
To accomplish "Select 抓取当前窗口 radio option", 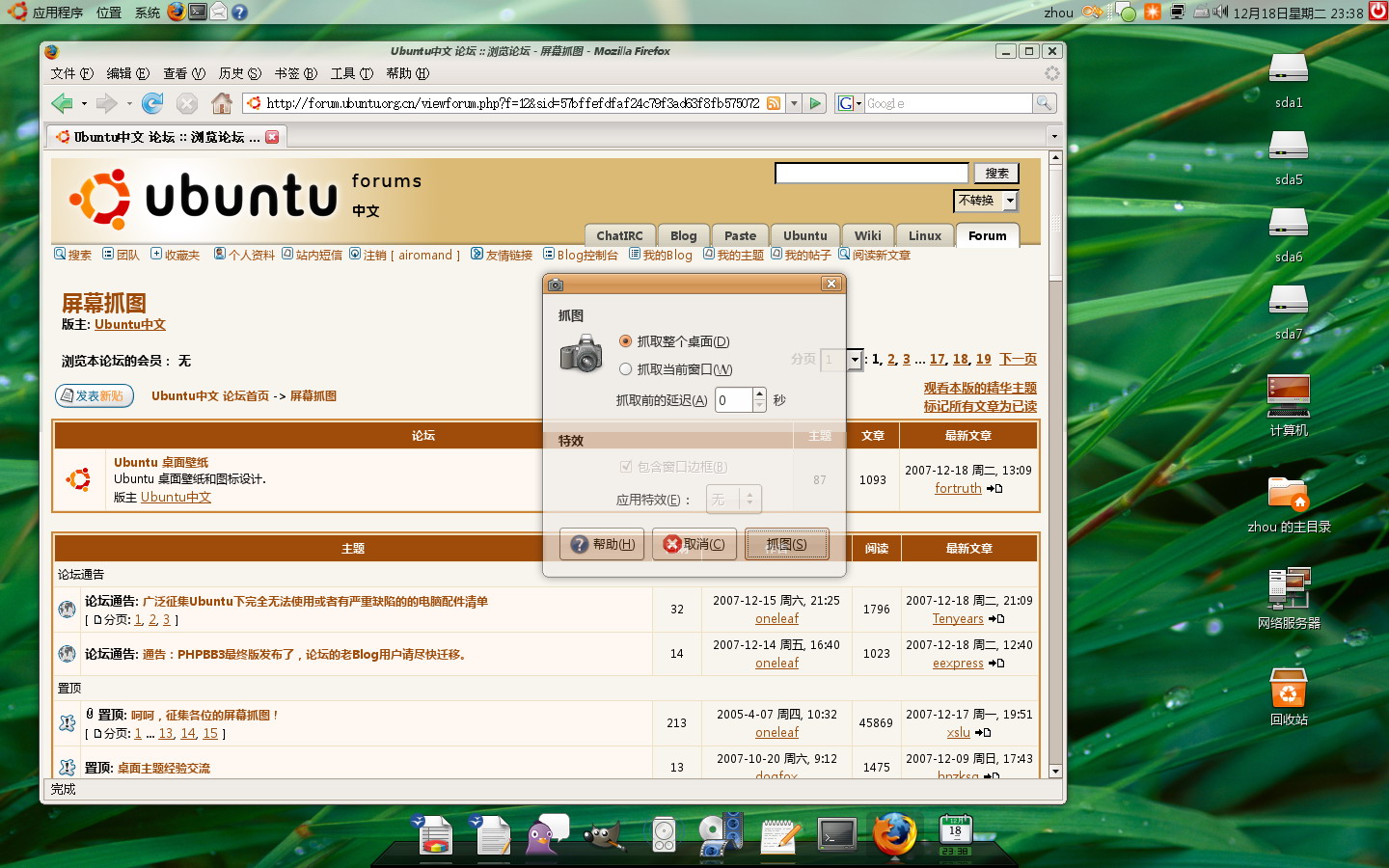I will [x=625, y=369].
